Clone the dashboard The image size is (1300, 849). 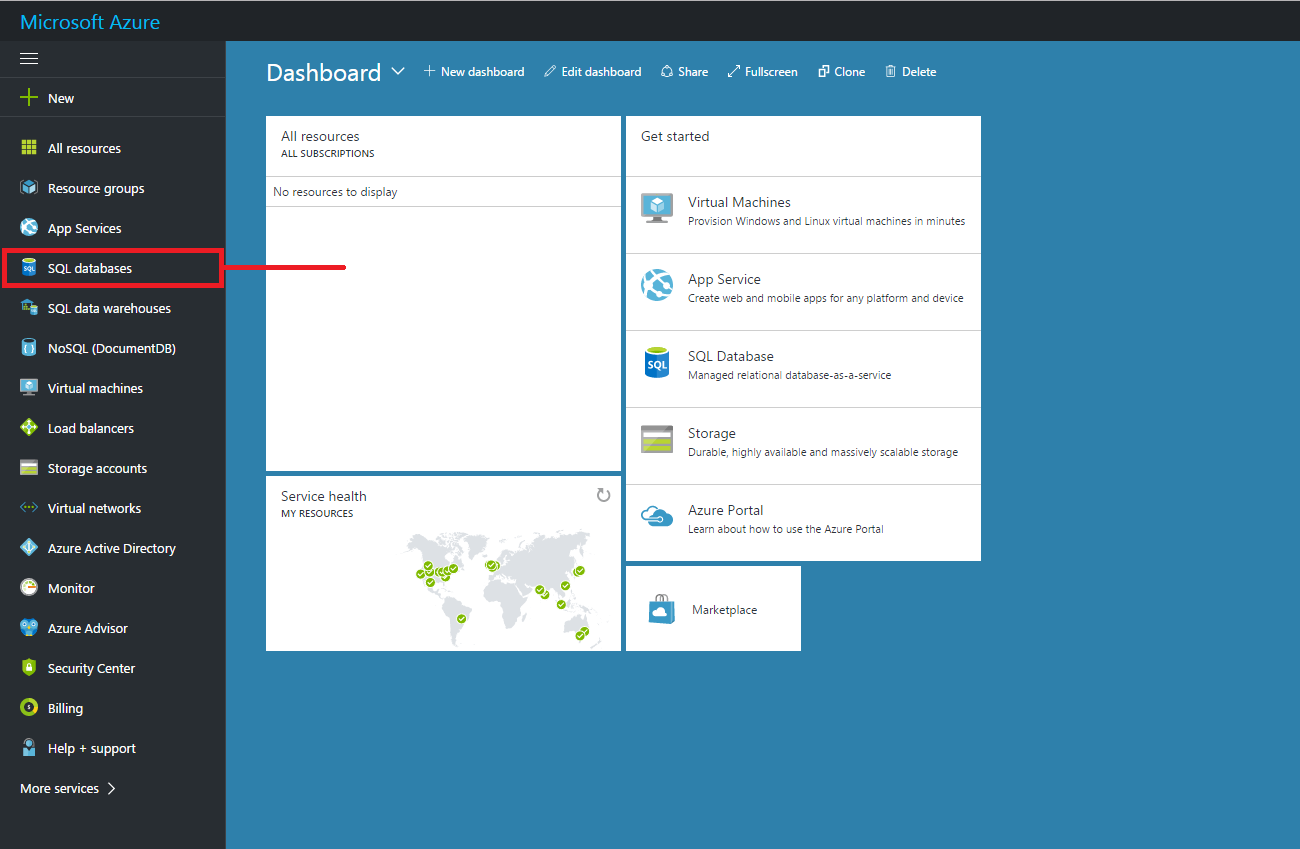842,72
